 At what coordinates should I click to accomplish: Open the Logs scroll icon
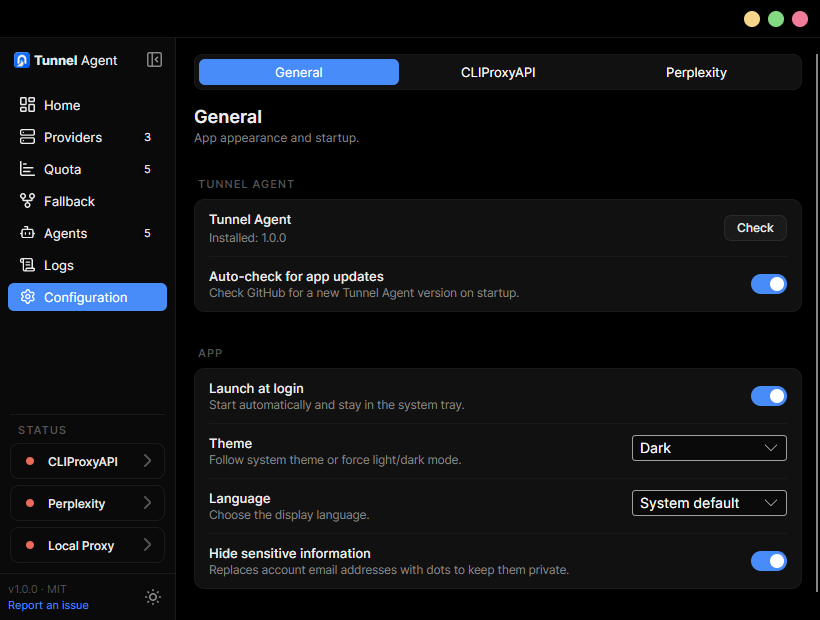[27, 265]
